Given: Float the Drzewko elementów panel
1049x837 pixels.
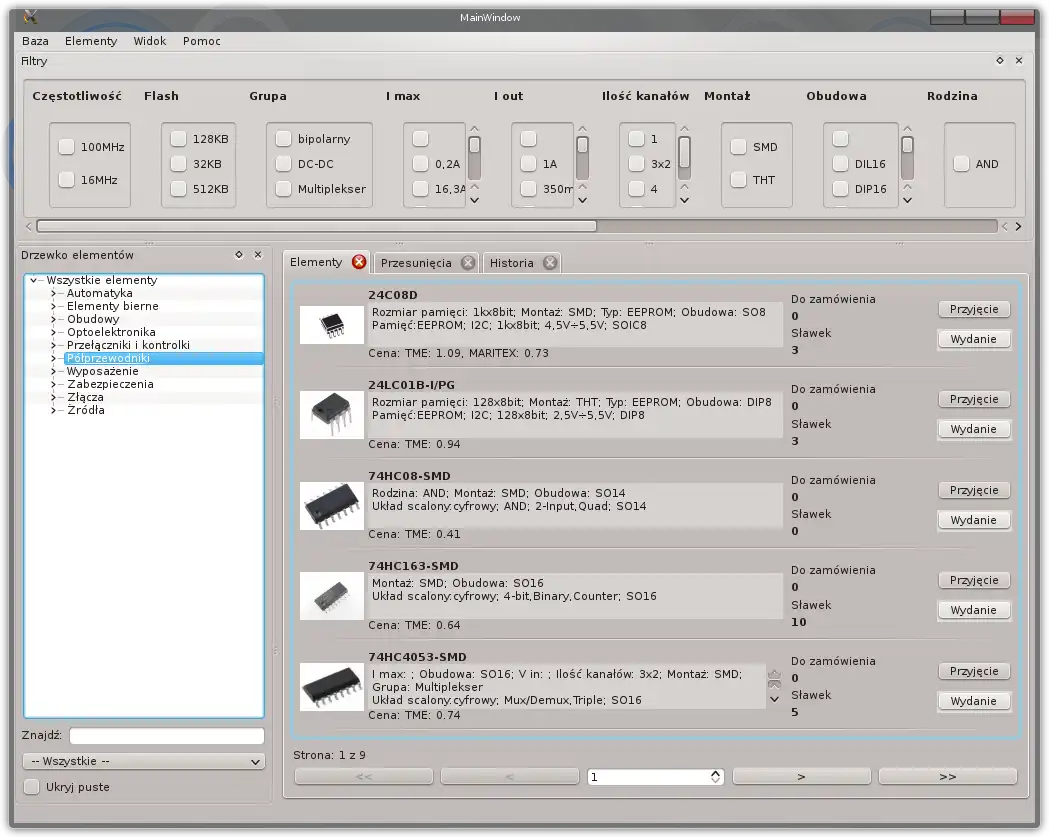Looking at the screenshot, I should 238,255.
